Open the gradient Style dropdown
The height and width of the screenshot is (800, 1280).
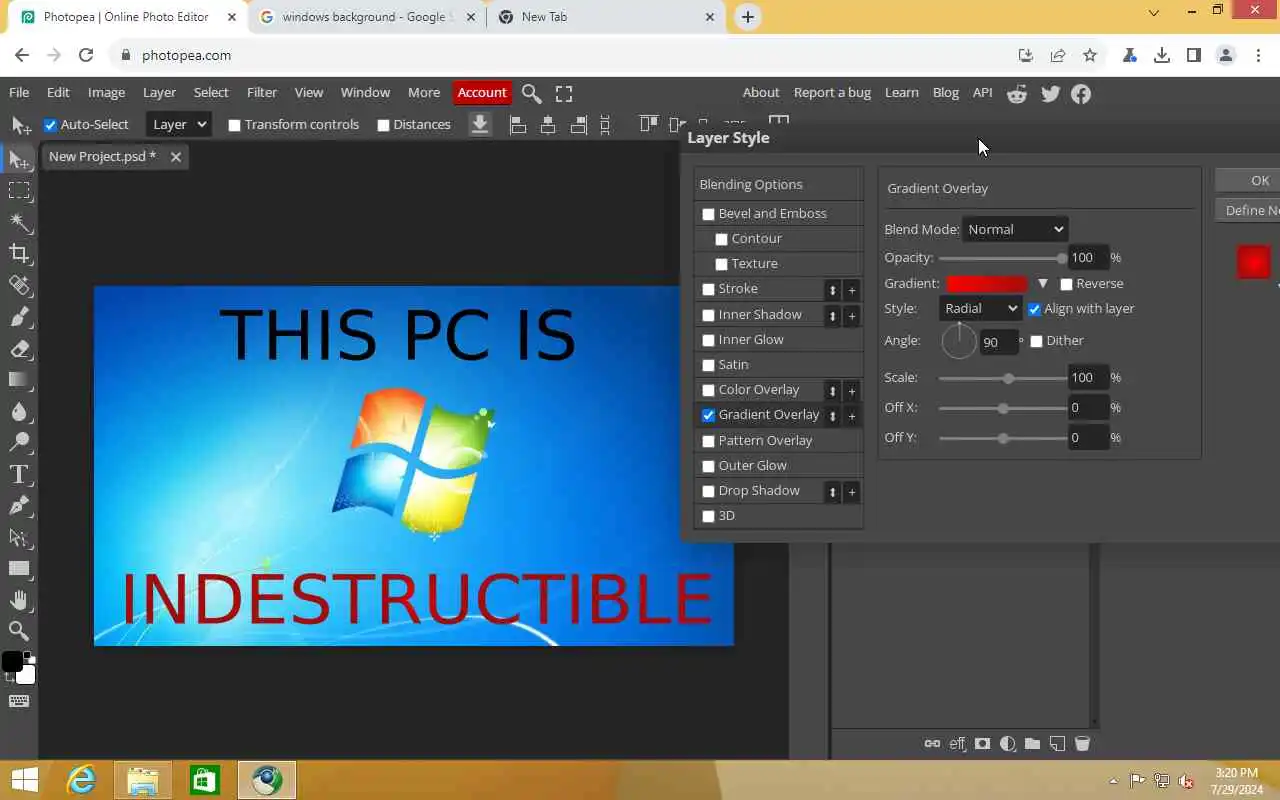[980, 308]
